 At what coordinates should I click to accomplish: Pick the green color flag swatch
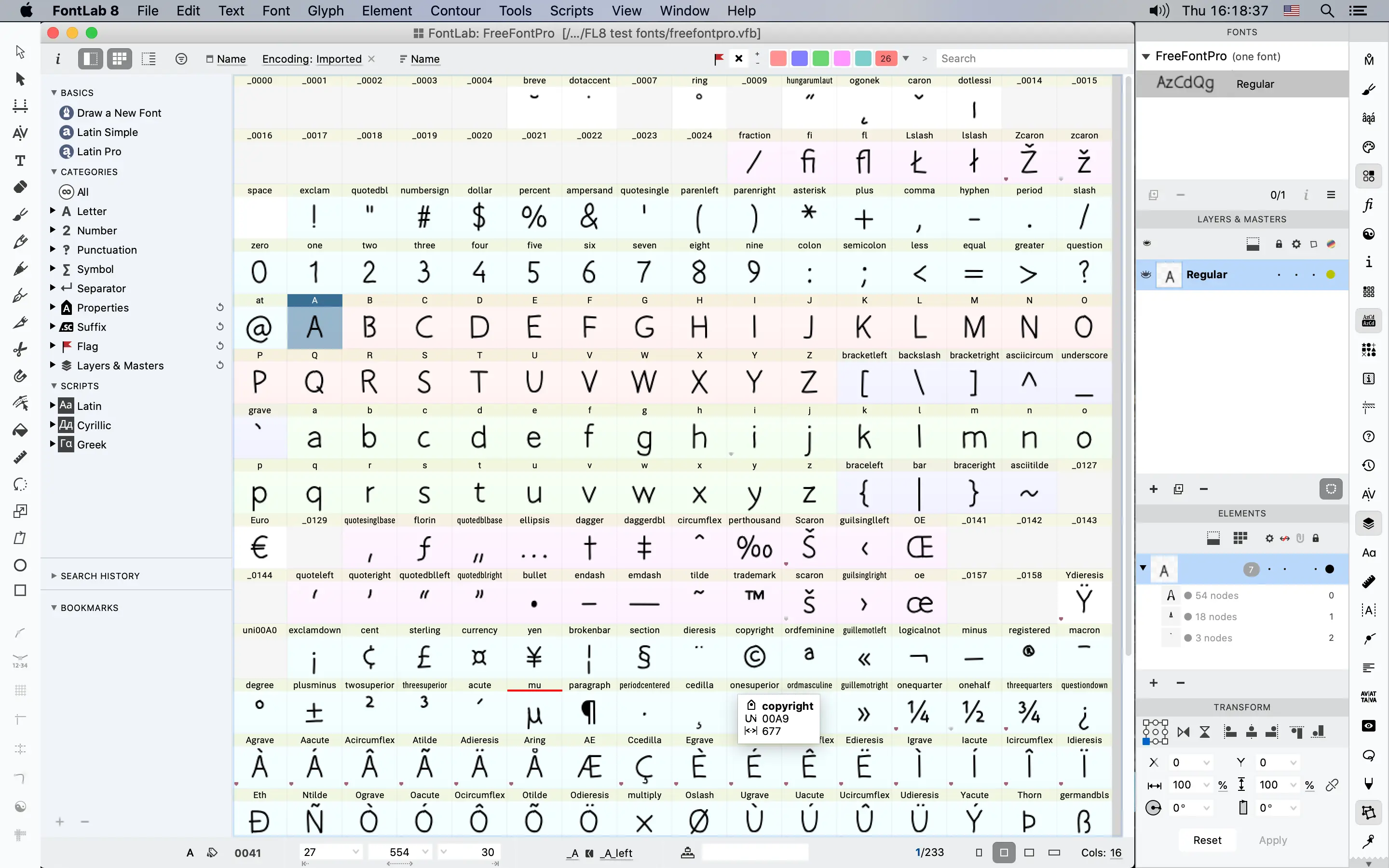(x=821, y=58)
